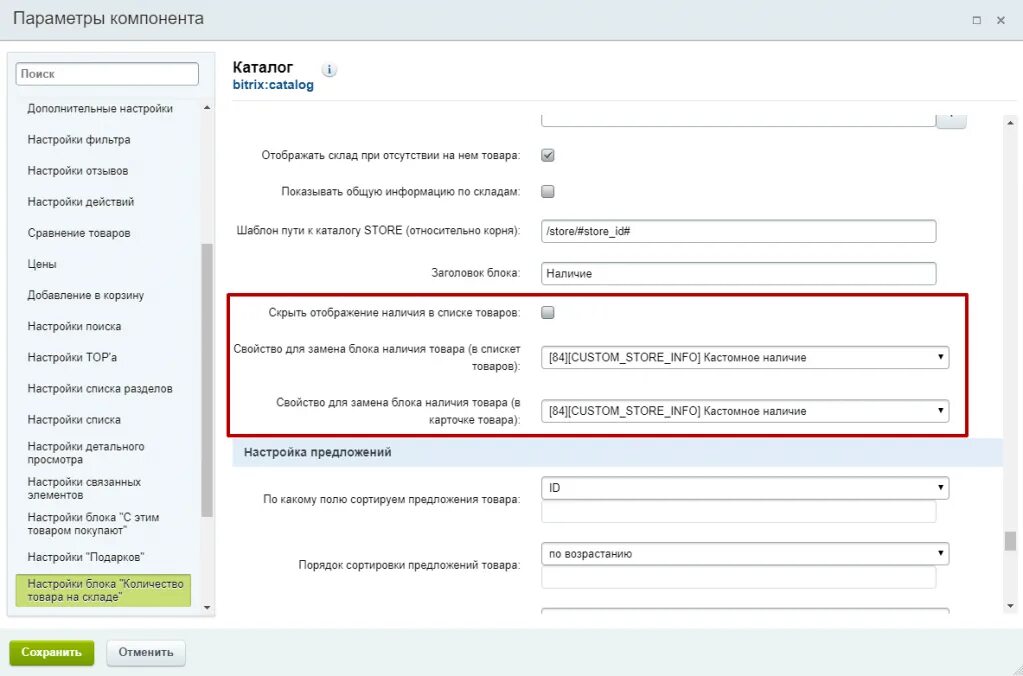Check Скрыть отображение наличия в списке товаров
Viewport: 1023px width, 676px height.
(548, 313)
